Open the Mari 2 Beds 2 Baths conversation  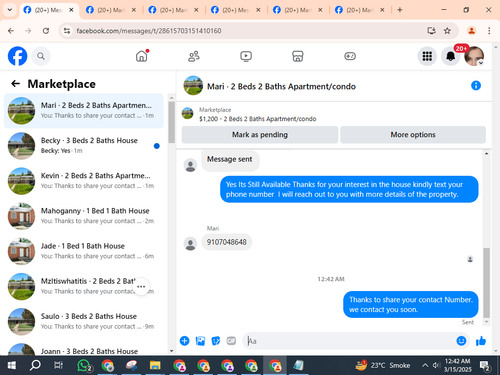click(x=84, y=110)
